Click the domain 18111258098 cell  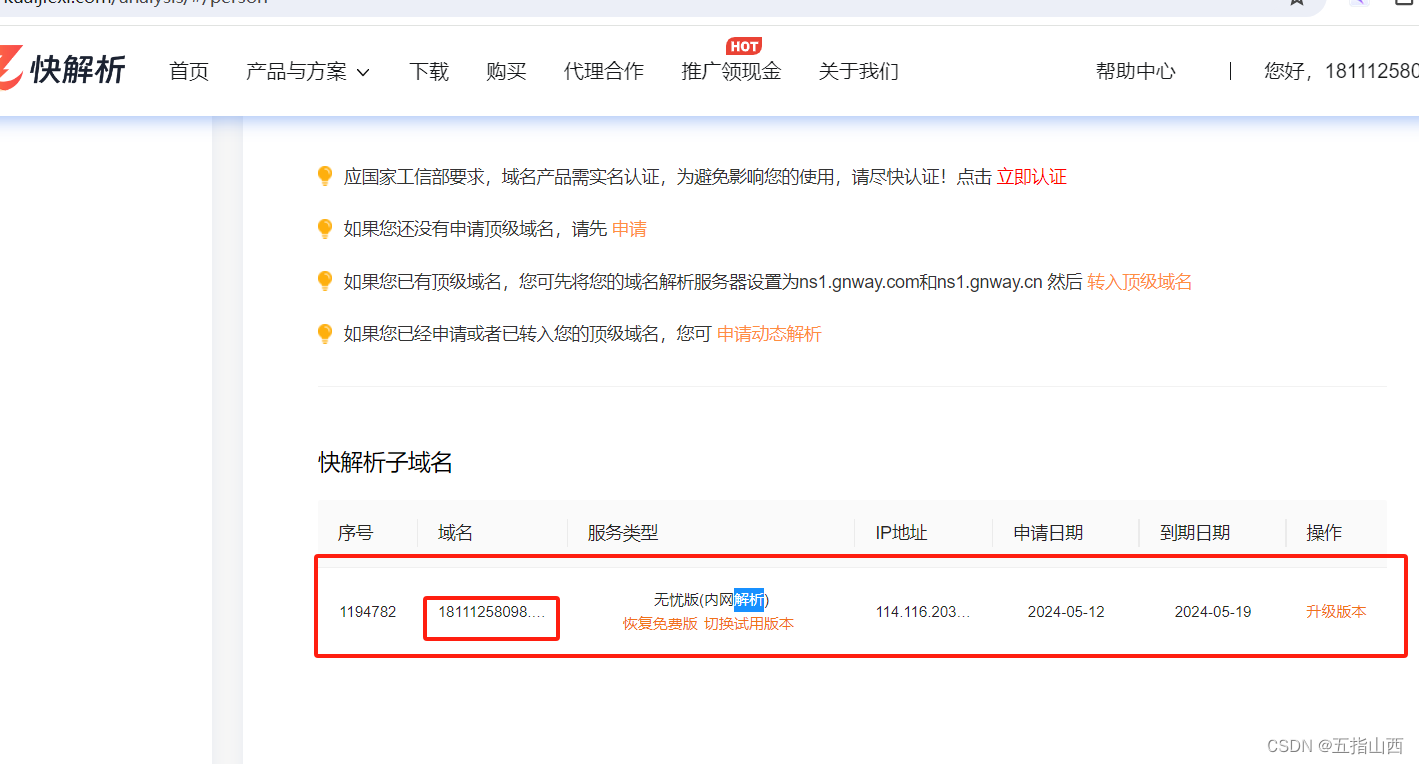tap(491, 612)
